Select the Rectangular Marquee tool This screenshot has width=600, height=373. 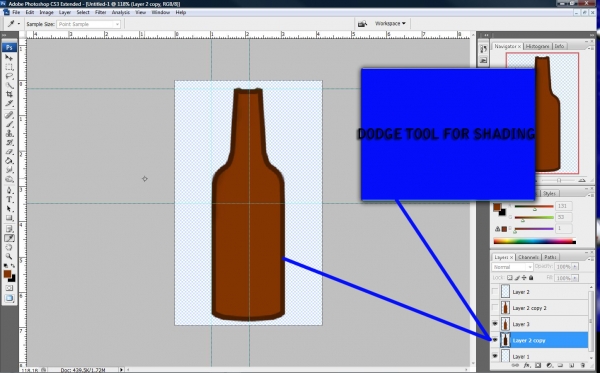coord(9,67)
